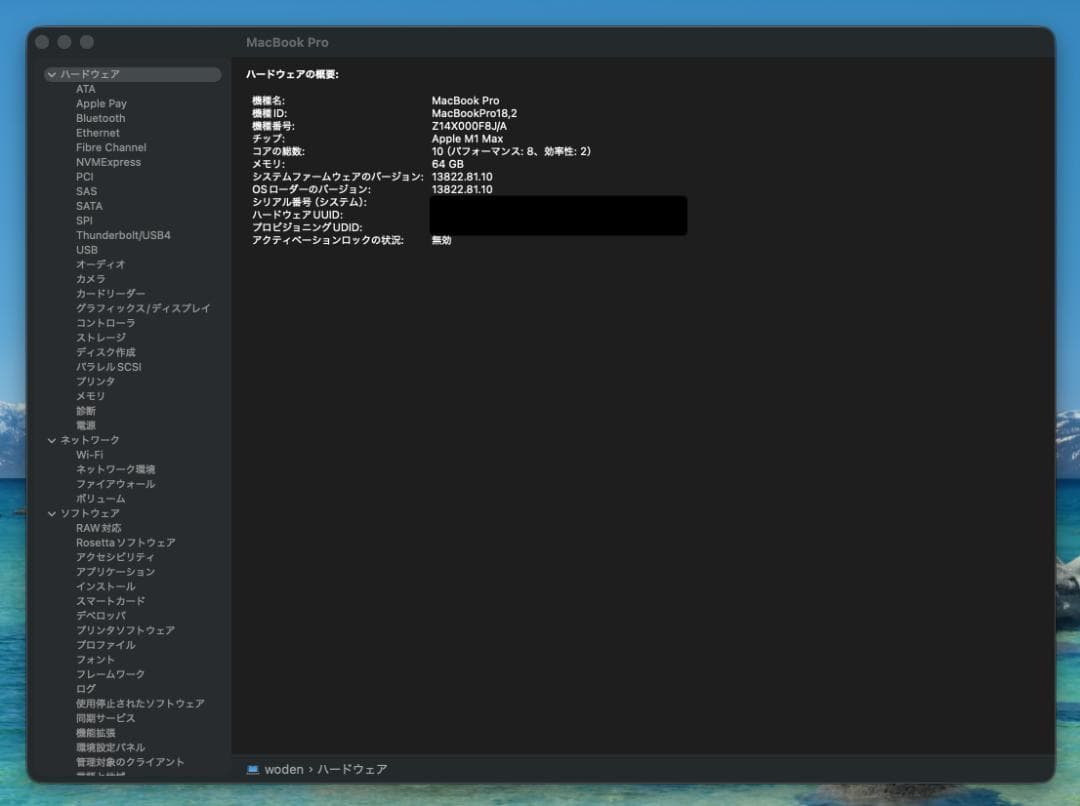Select the ソフトウェア heading in the sidebar
This screenshot has width=1080, height=806.
(90, 514)
